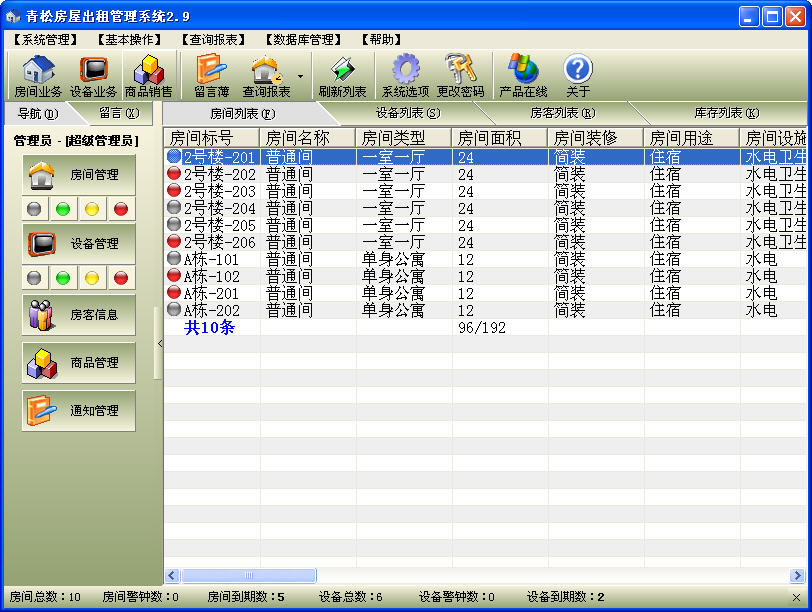The height and width of the screenshot is (612, 812).
Task: Open 设备业务 toolbar icon
Action: coord(93,76)
